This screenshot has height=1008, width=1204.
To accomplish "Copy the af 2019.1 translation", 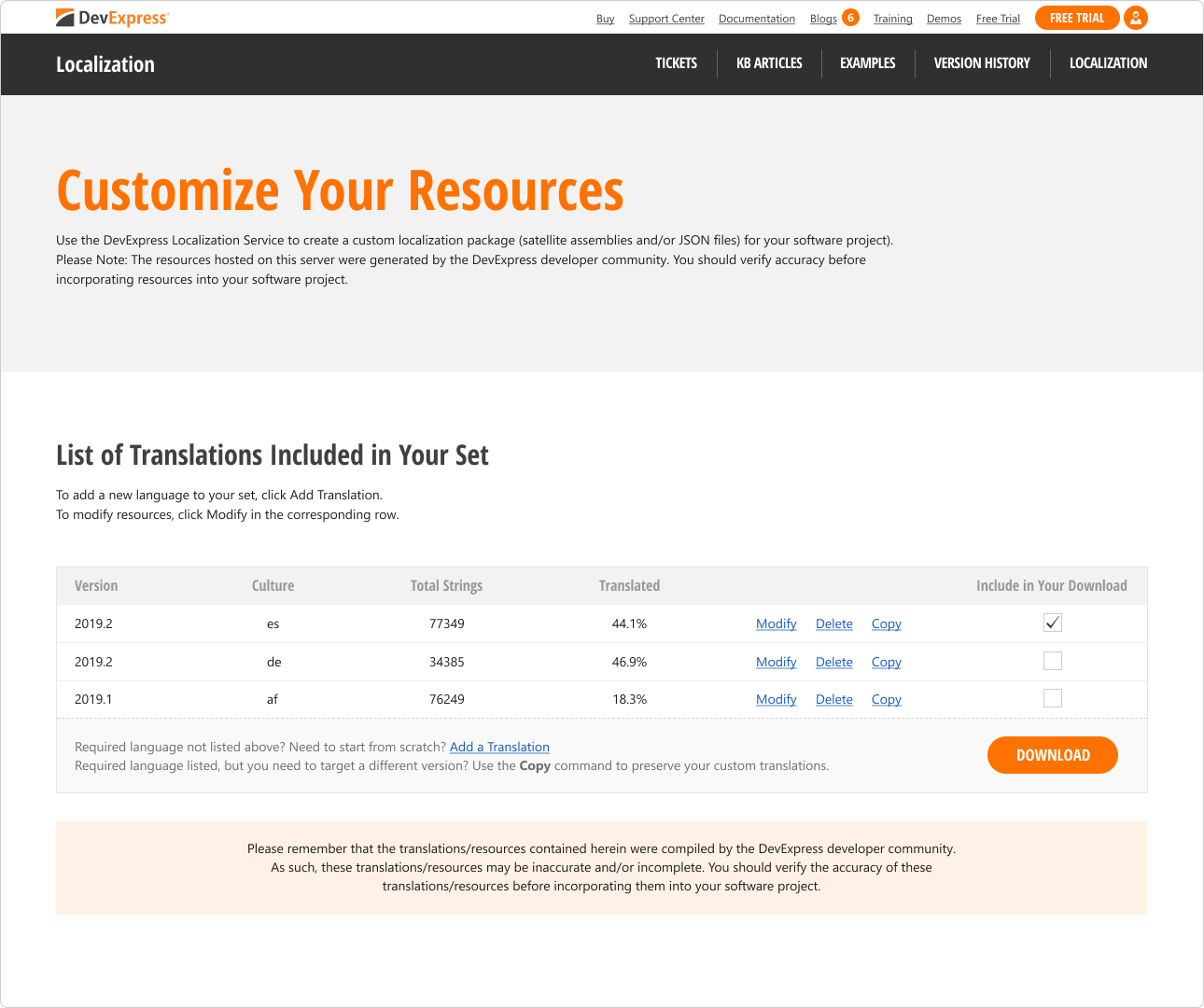I will tap(887, 699).
